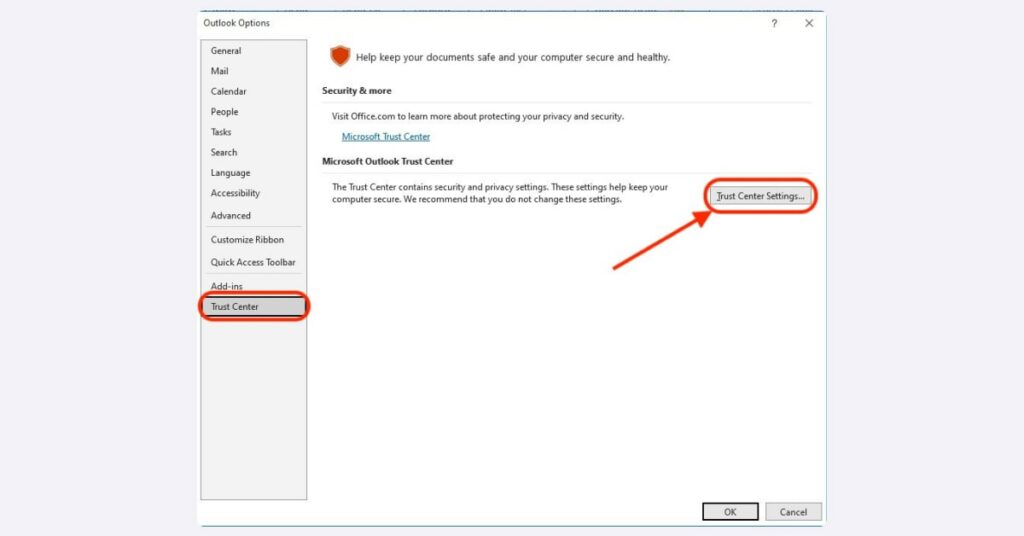Select Add-ins in the options list

point(227,287)
